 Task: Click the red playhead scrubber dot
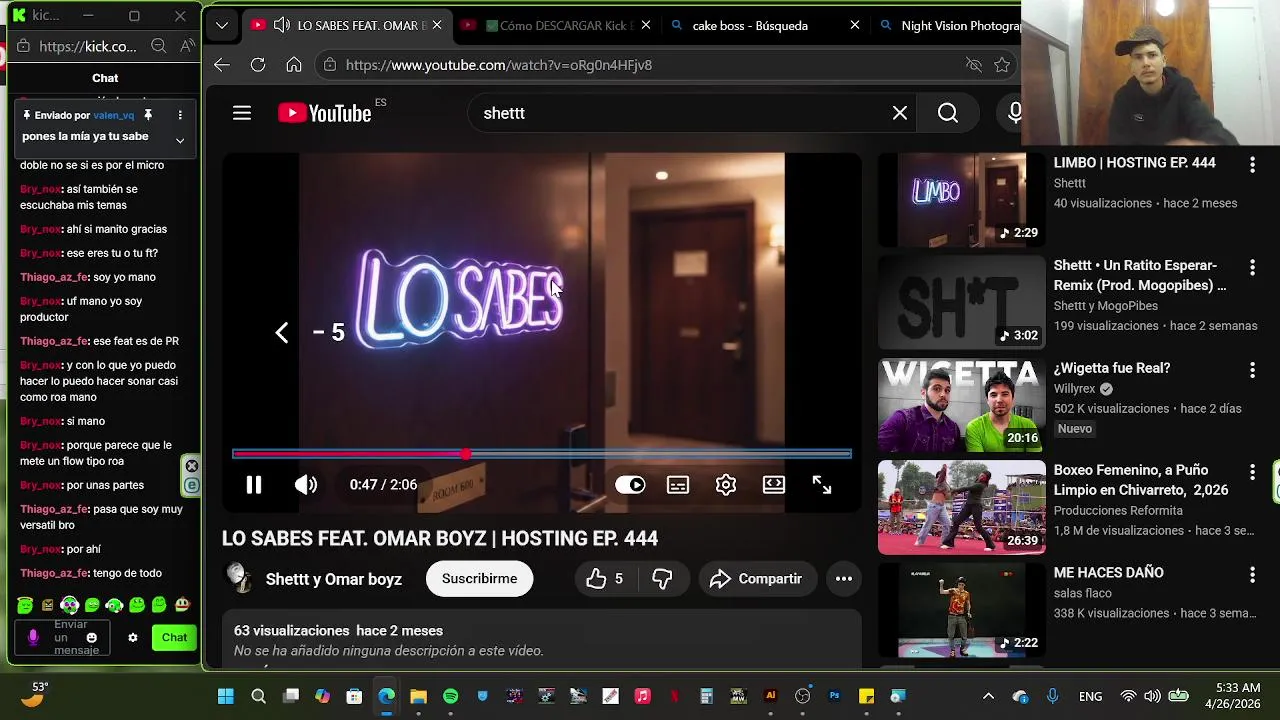coord(466,454)
